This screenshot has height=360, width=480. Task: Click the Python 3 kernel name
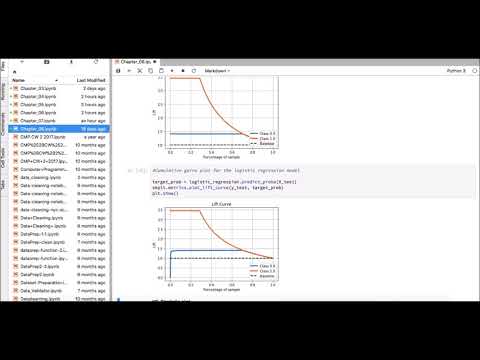click(456, 71)
